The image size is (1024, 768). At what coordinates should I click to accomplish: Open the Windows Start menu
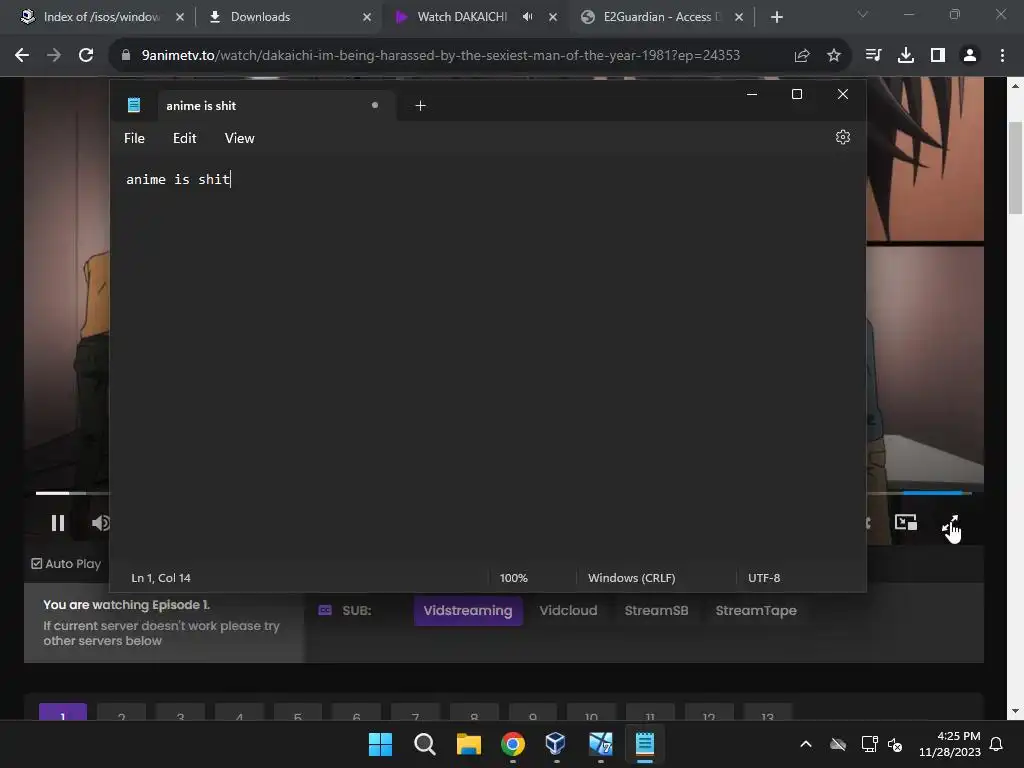(x=381, y=744)
